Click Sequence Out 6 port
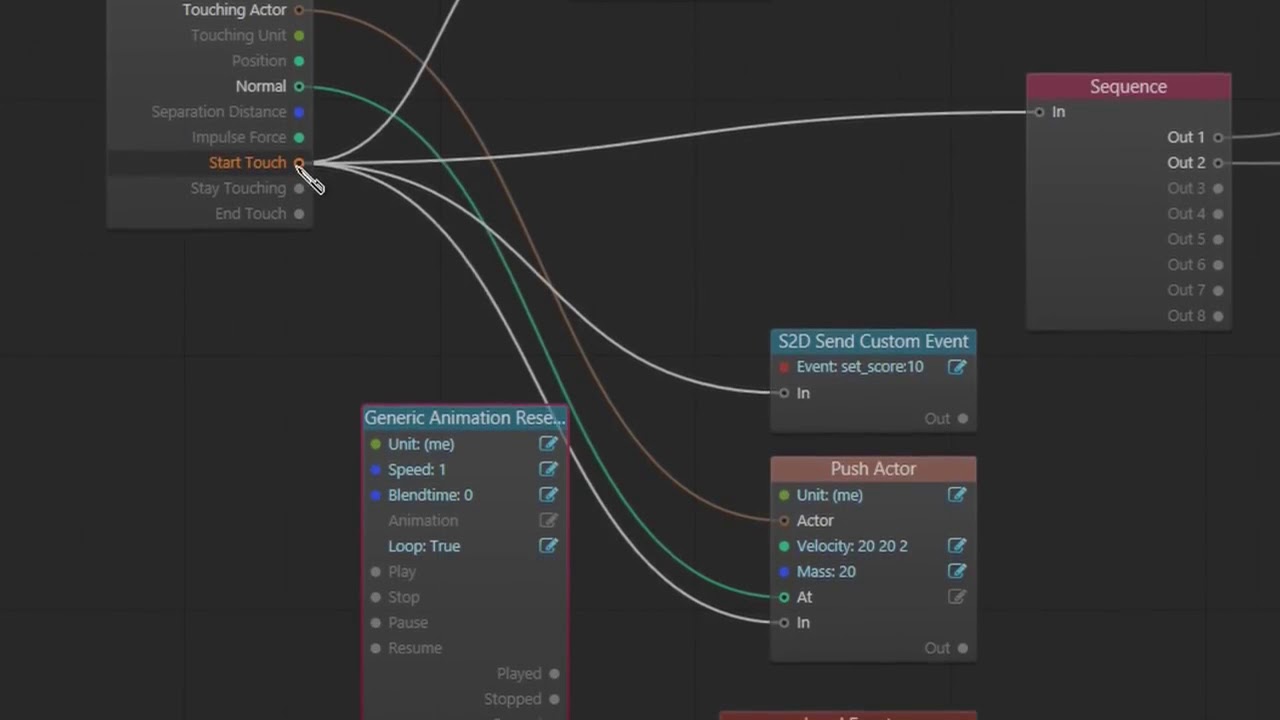Image resolution: width=1280 pixels, height=720 pixels. [x=1218, y=265]
